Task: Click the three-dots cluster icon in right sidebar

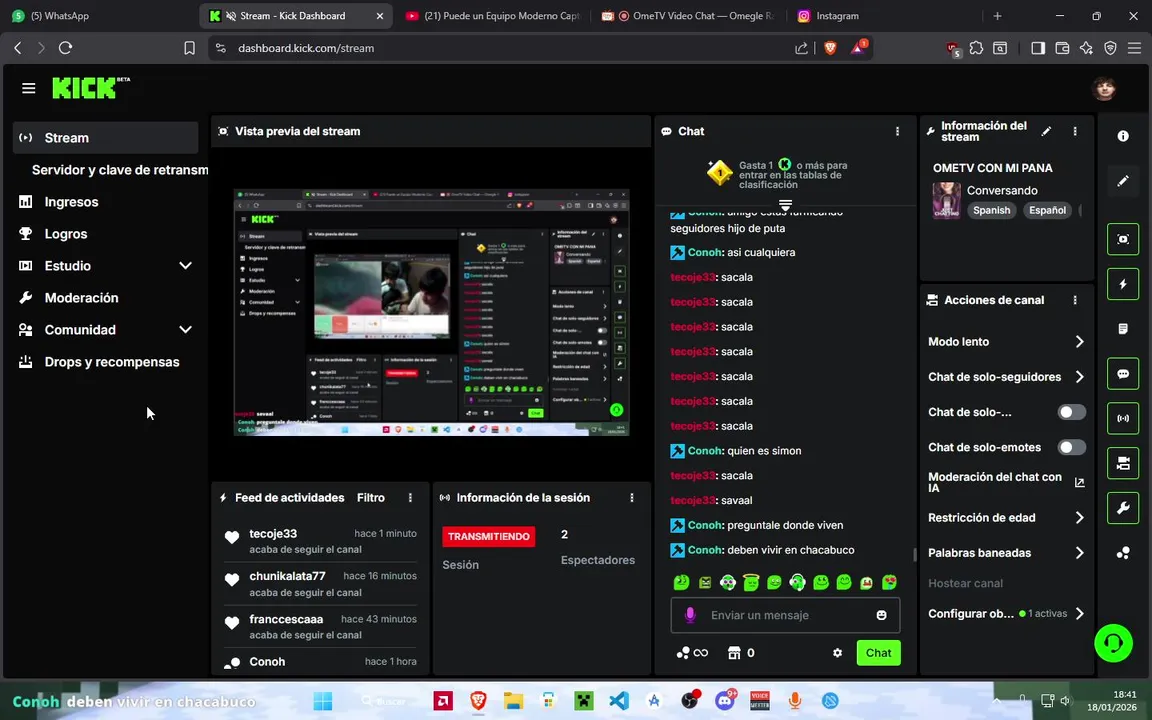Action: [1123, 553]
